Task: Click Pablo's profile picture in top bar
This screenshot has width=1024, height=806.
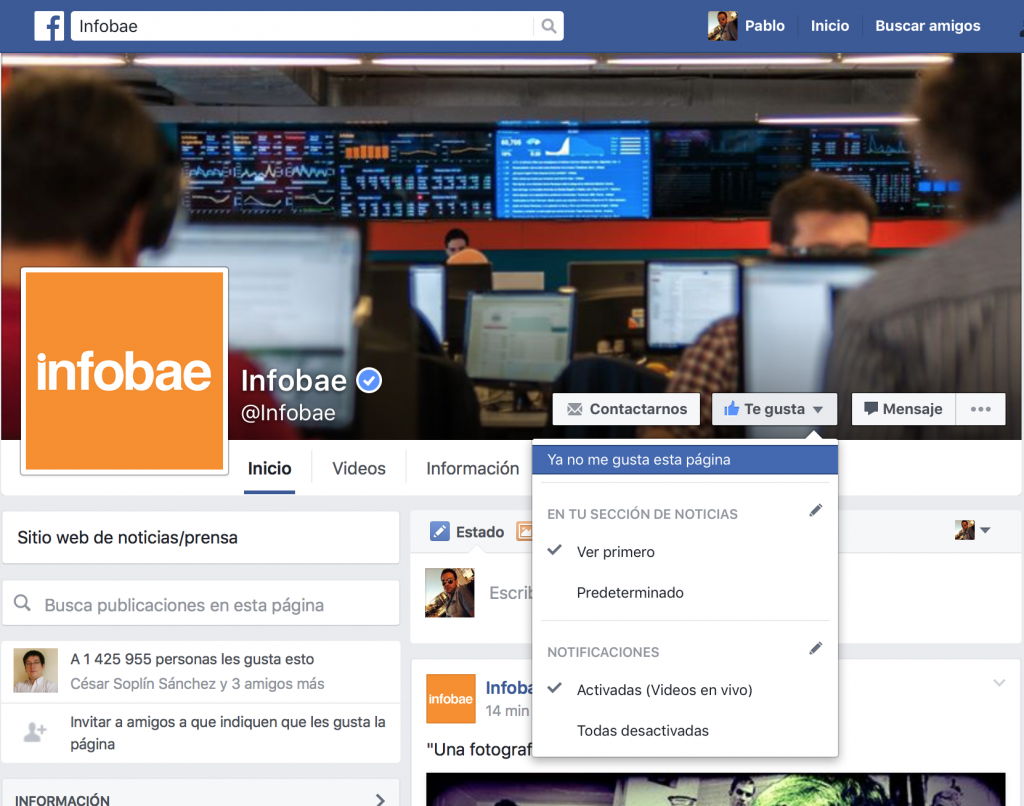Action: point(722,26)
